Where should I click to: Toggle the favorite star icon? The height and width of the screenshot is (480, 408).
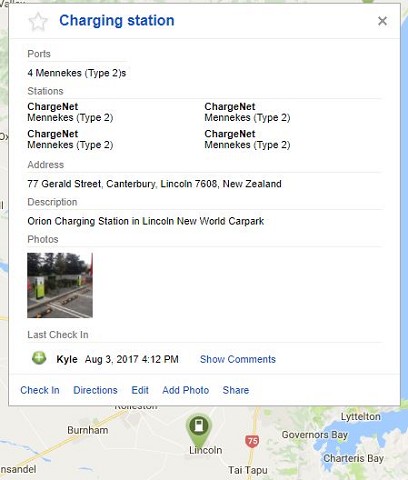pyautogui.click(x=38, y=21)
